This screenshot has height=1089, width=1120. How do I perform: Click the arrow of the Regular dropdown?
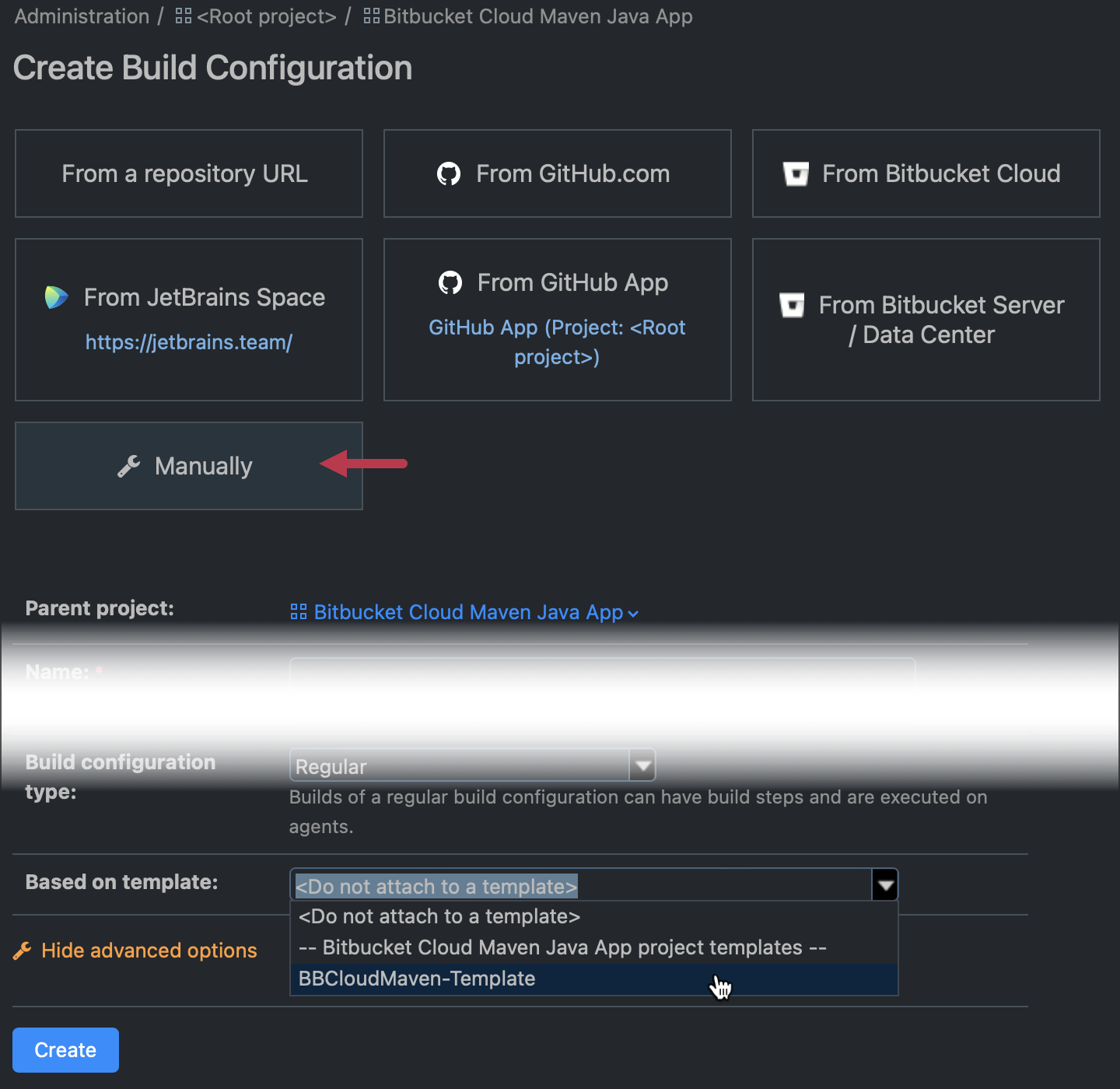point(642,765)
